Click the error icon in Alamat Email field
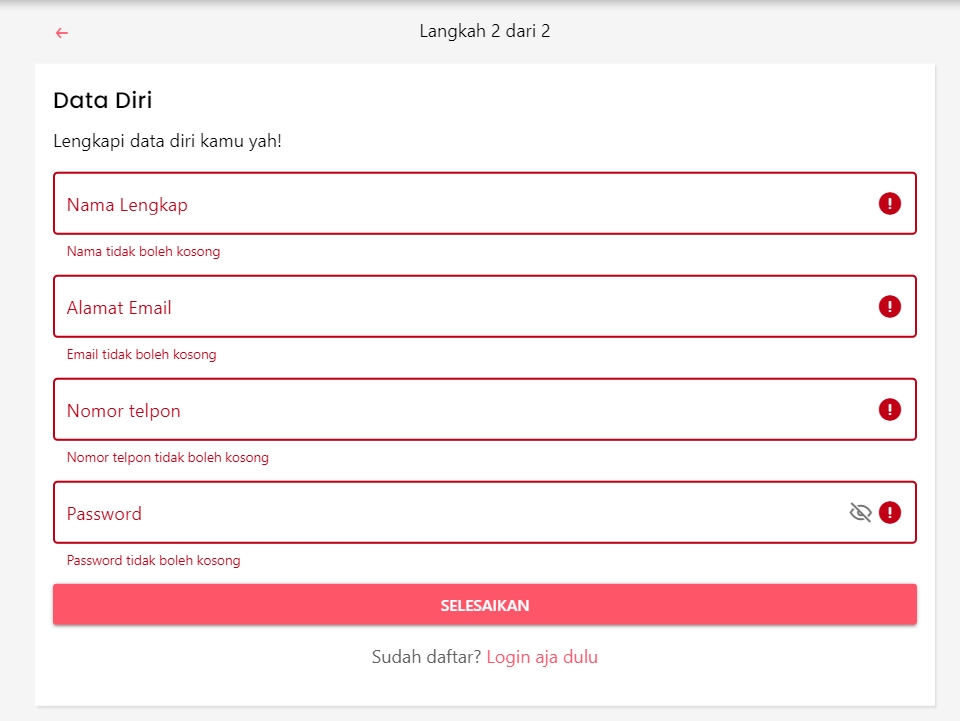The image size is (960, 721). pos(890,307)
